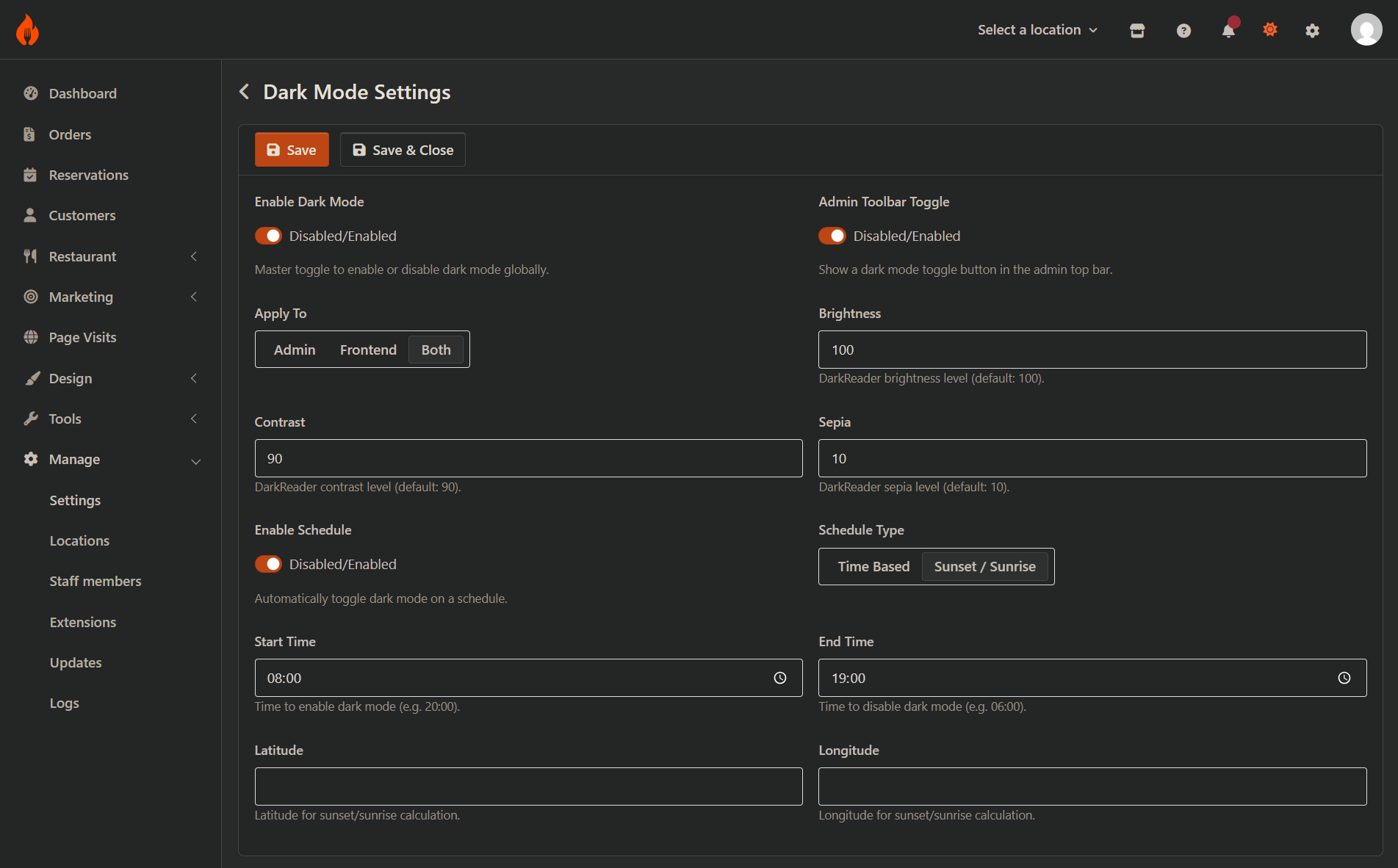Open the user avatar menu
The width and height of the screenshot is (1398, 868).
1366,29
